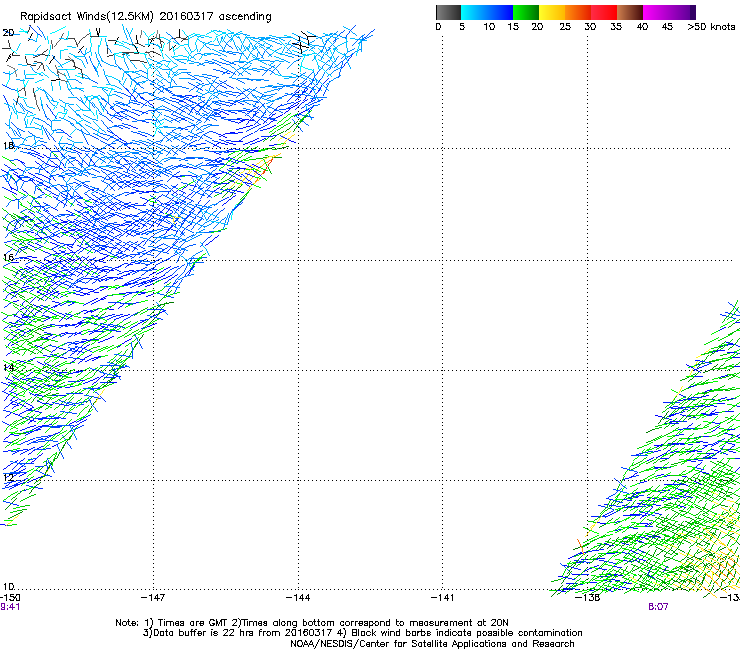
Task: Click the latitude label '16'
Action: [8, 257]
